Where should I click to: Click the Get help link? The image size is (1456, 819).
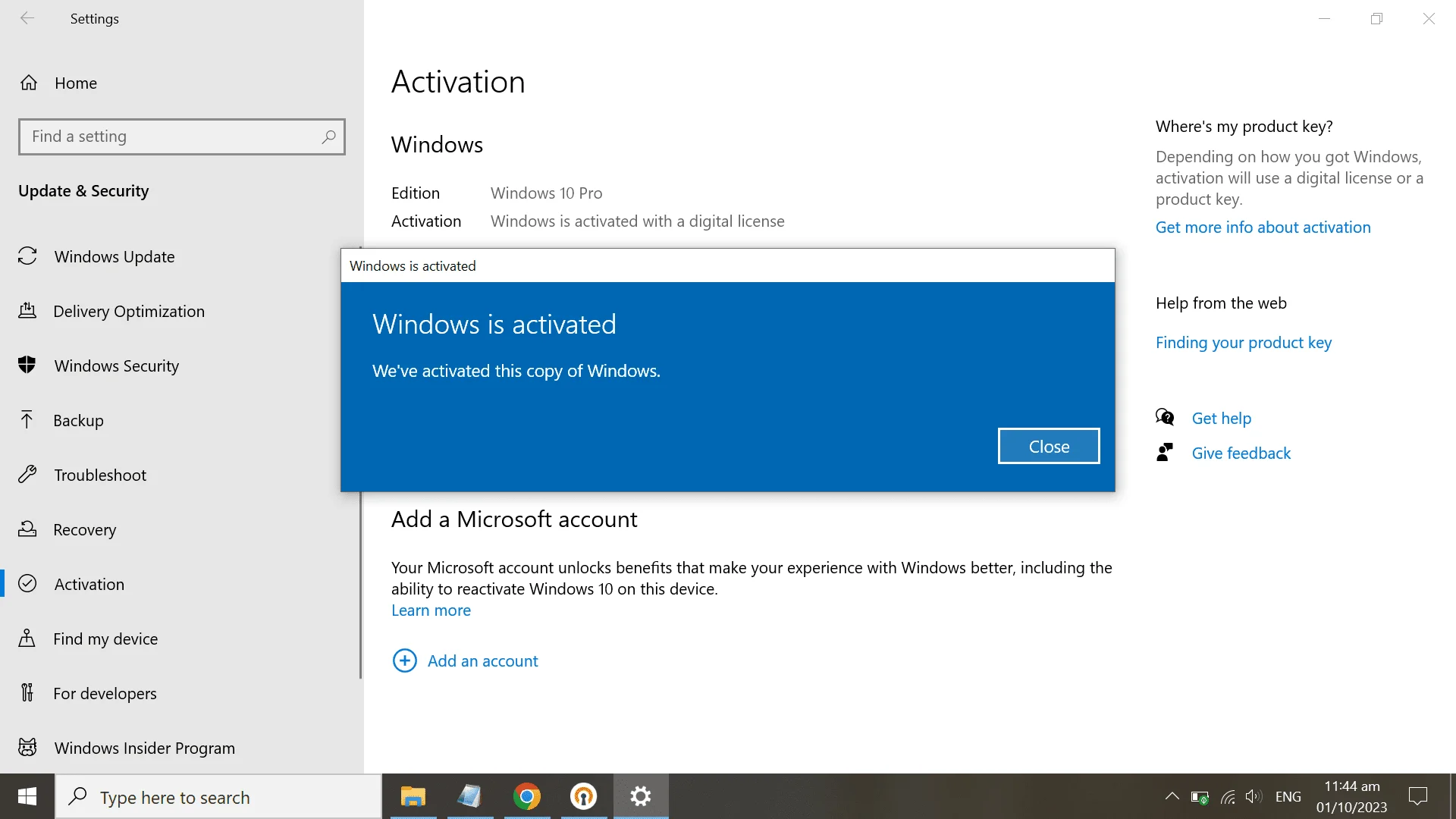pos(1221,418)
